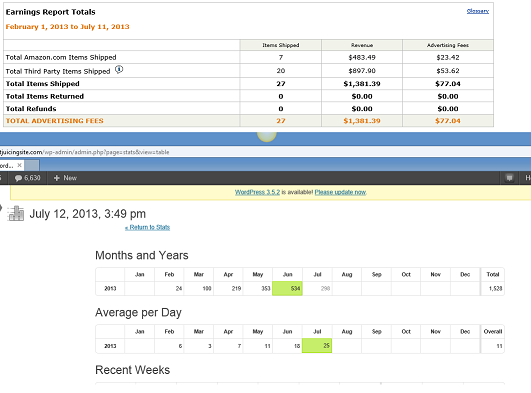
Task: Open the notifications icon in admin bar
Action: tap(509, 178)
